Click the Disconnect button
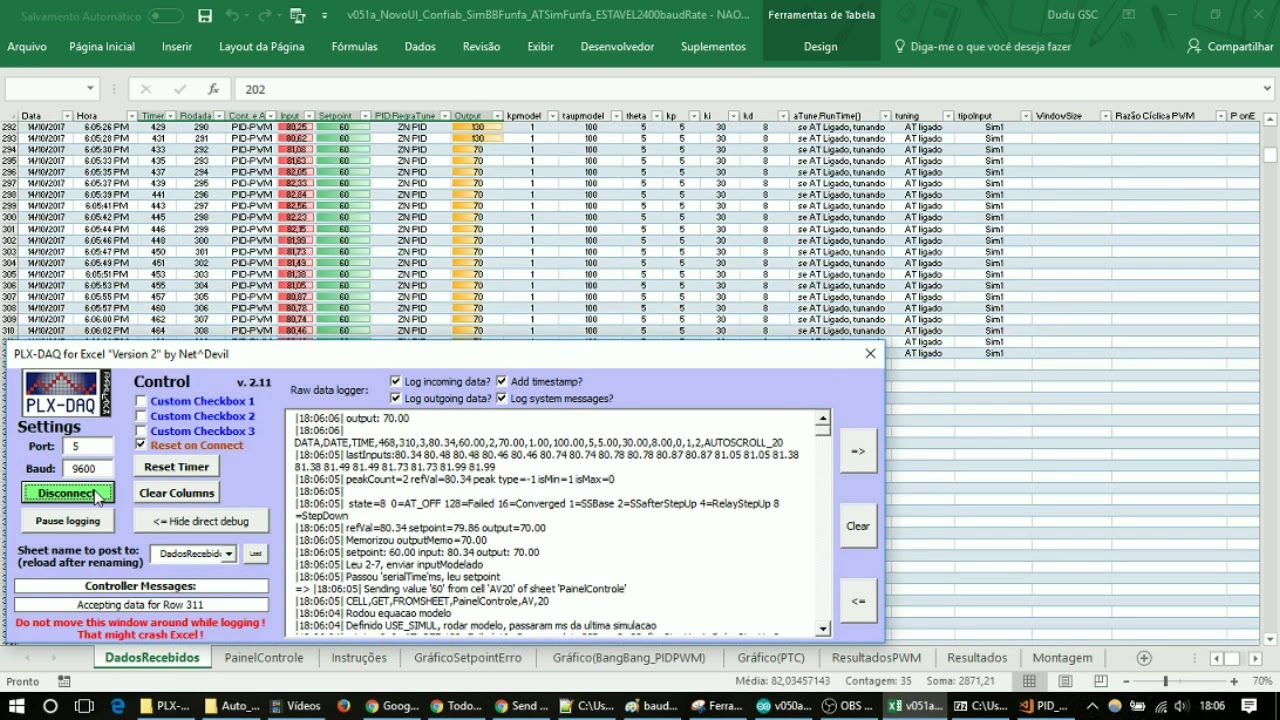Image resolution: width=1280 pixels, height=720 pixels. [x=68, y=493]
